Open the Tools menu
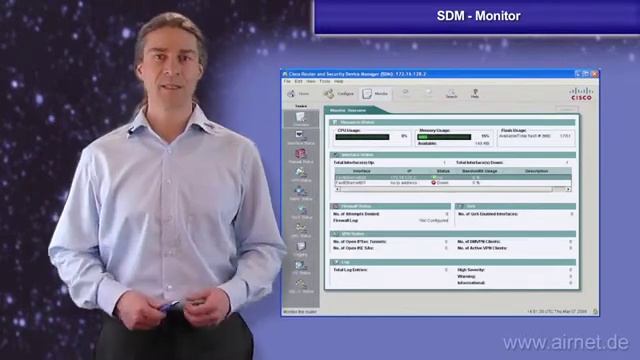This screenshot has height=360, width=640. pyautogui.click(x=325, y=81)
